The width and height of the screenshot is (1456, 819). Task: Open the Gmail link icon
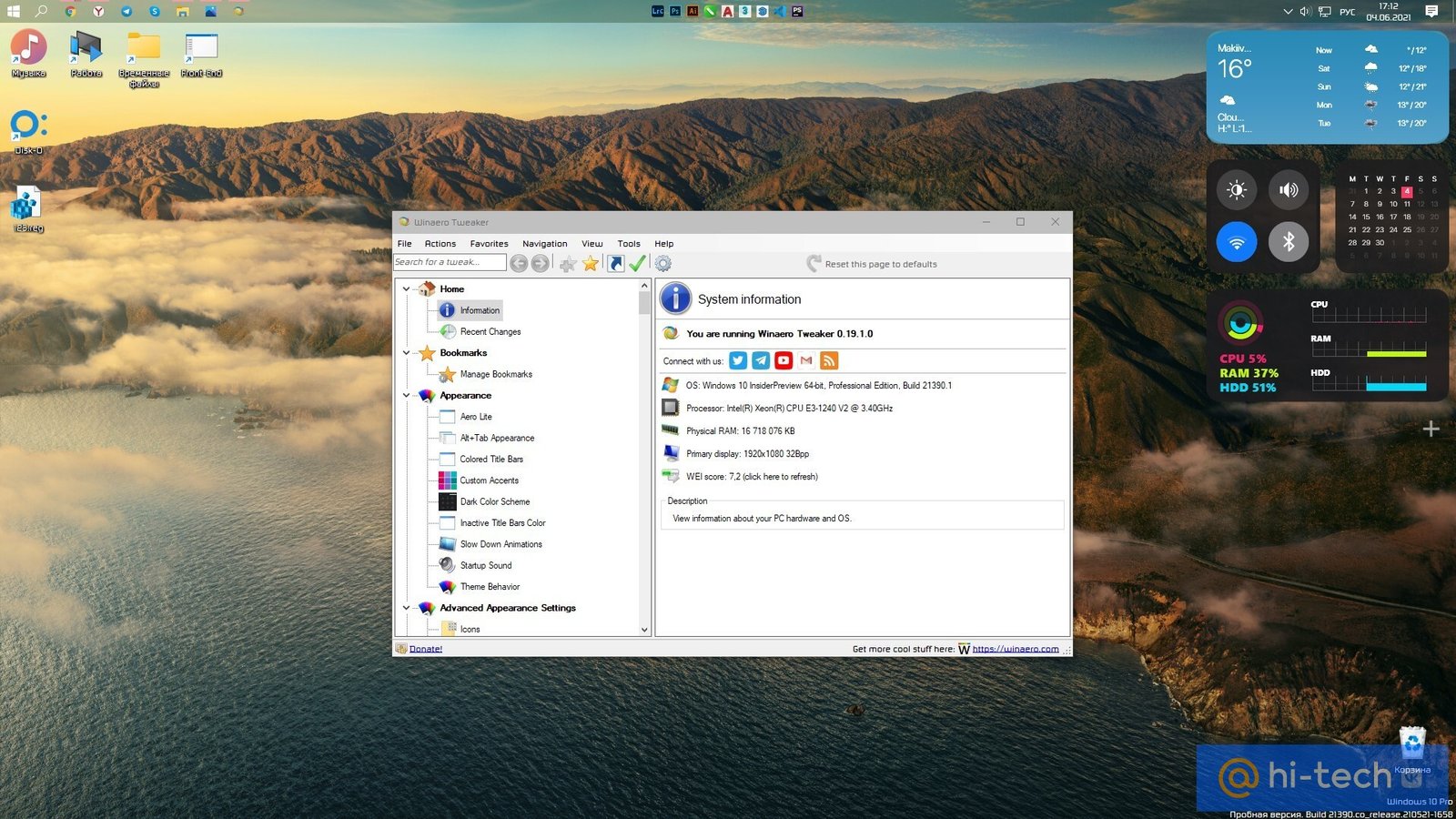(x=806, y=360)
